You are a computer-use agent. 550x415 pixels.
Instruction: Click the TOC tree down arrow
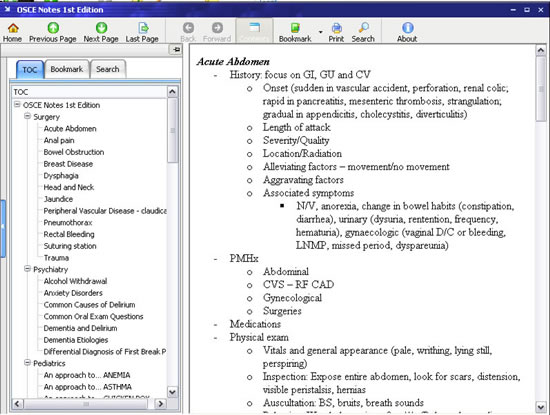click(x=172, y=391)
